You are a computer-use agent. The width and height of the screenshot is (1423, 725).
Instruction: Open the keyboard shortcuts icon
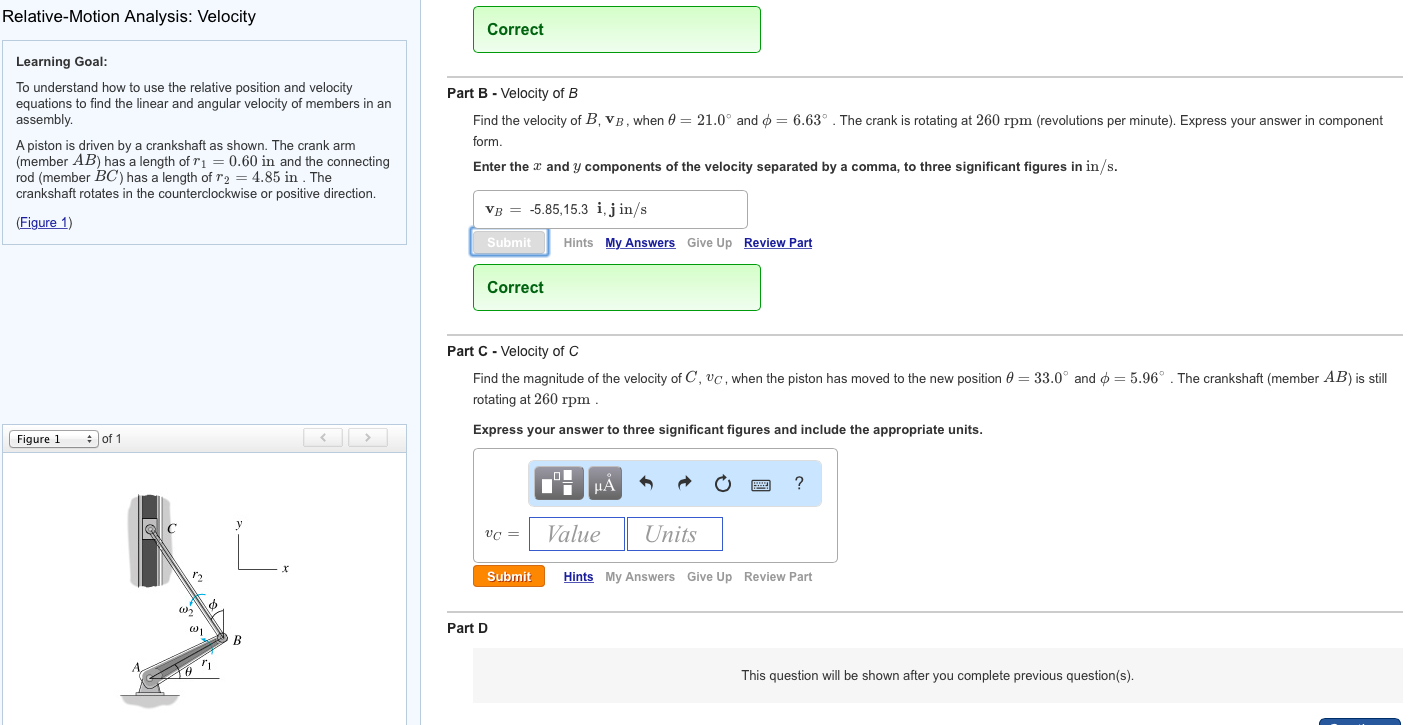point(760,483)
